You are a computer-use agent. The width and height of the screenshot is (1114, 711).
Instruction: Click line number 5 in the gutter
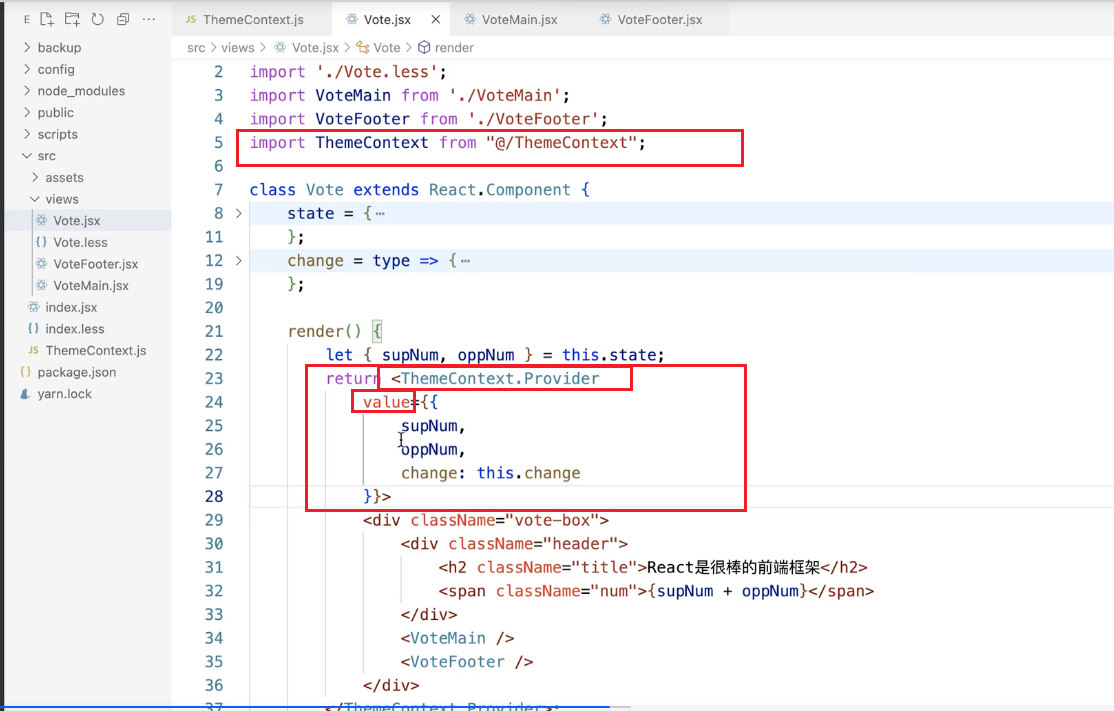coord(219,143)
